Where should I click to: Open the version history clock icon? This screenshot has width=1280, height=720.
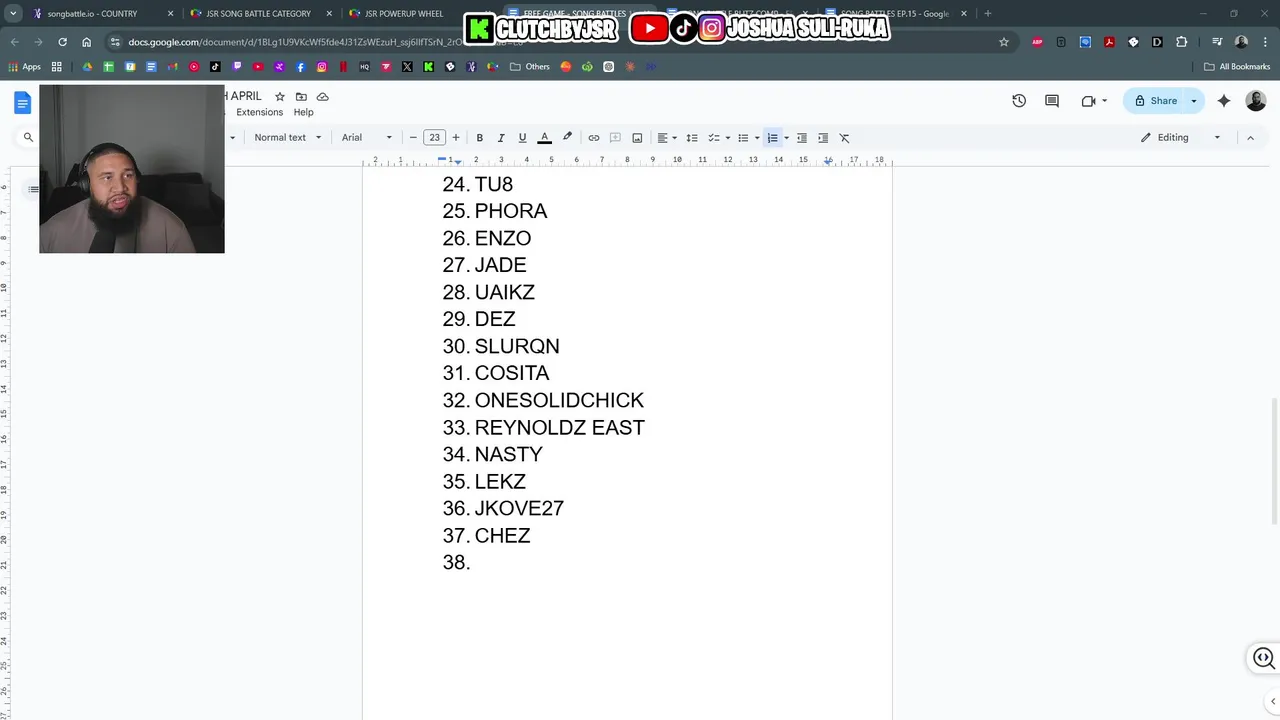click(1019, 101)
